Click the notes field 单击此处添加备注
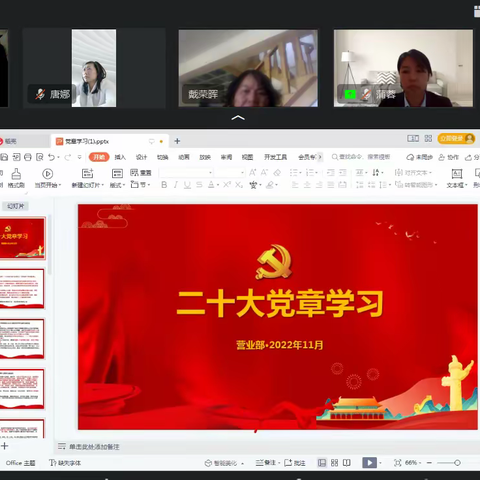This screenshot has height=480, width=480. click(94, 447)
